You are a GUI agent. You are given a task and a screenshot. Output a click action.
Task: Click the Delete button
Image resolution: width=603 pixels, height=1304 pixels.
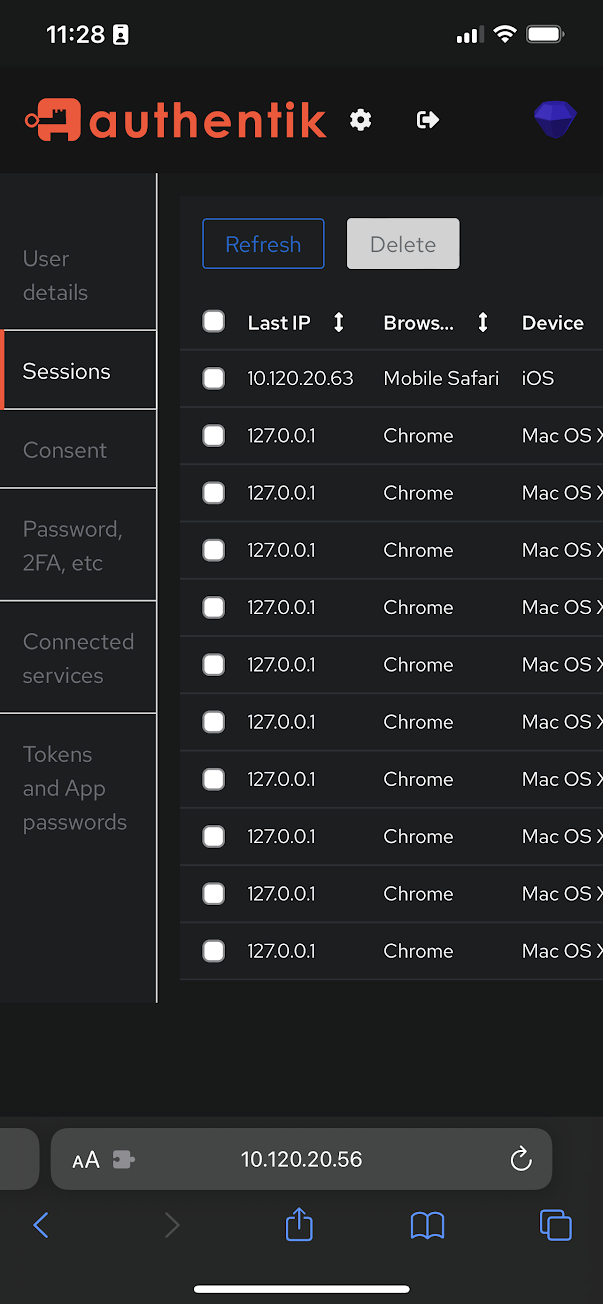pos(402,243)
